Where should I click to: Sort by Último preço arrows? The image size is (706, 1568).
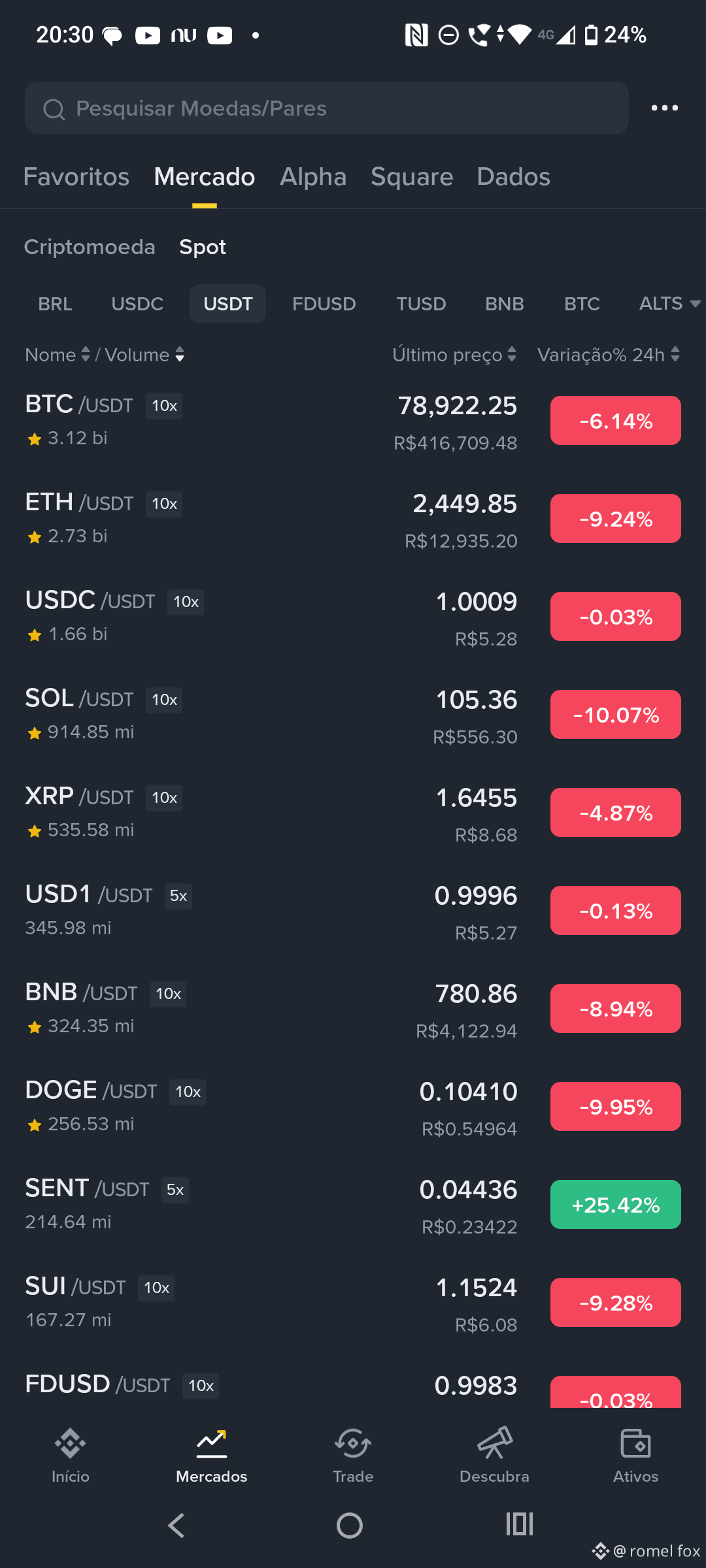tap(512, 355)
